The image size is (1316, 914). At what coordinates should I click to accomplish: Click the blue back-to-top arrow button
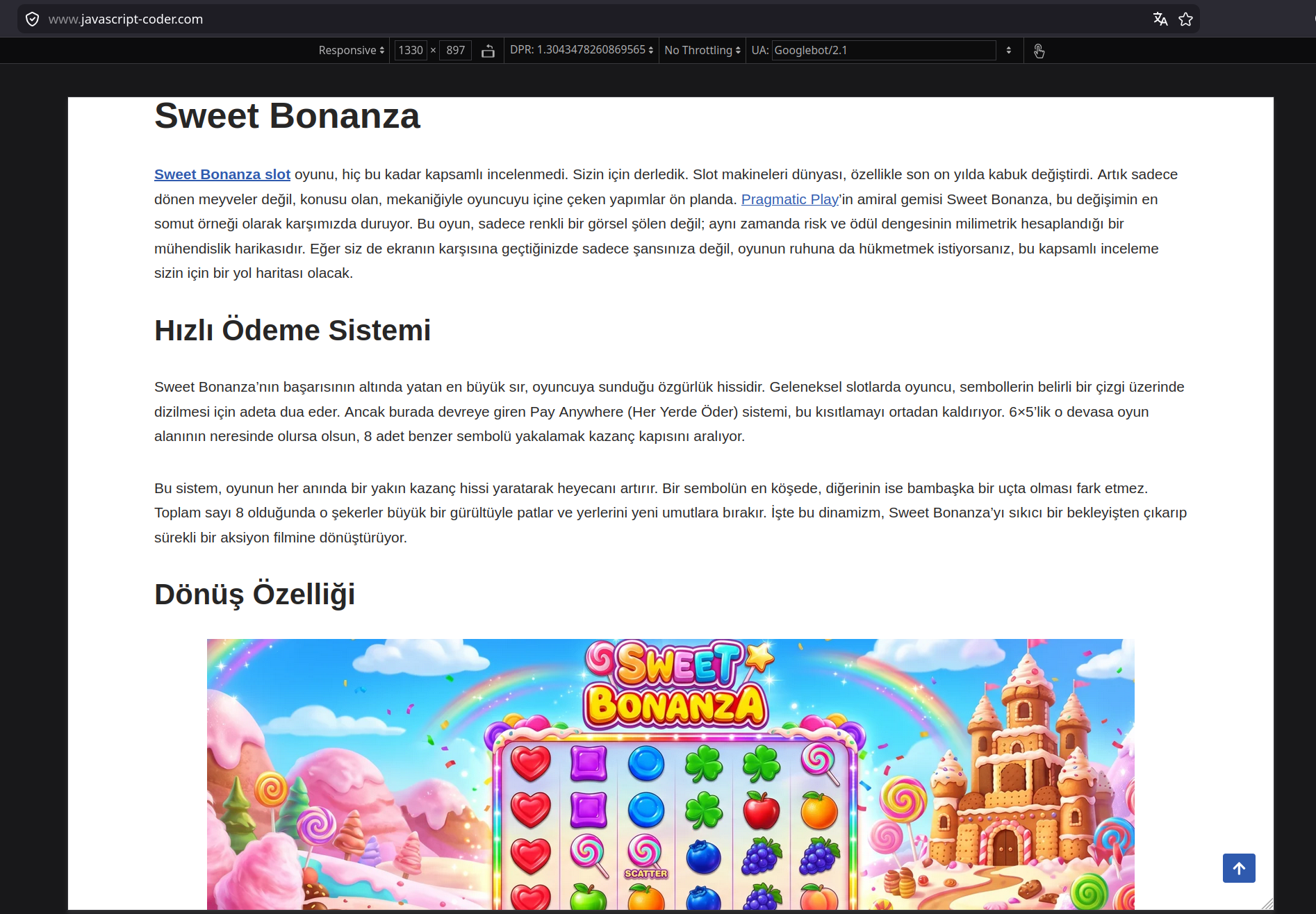point(1239,868)
